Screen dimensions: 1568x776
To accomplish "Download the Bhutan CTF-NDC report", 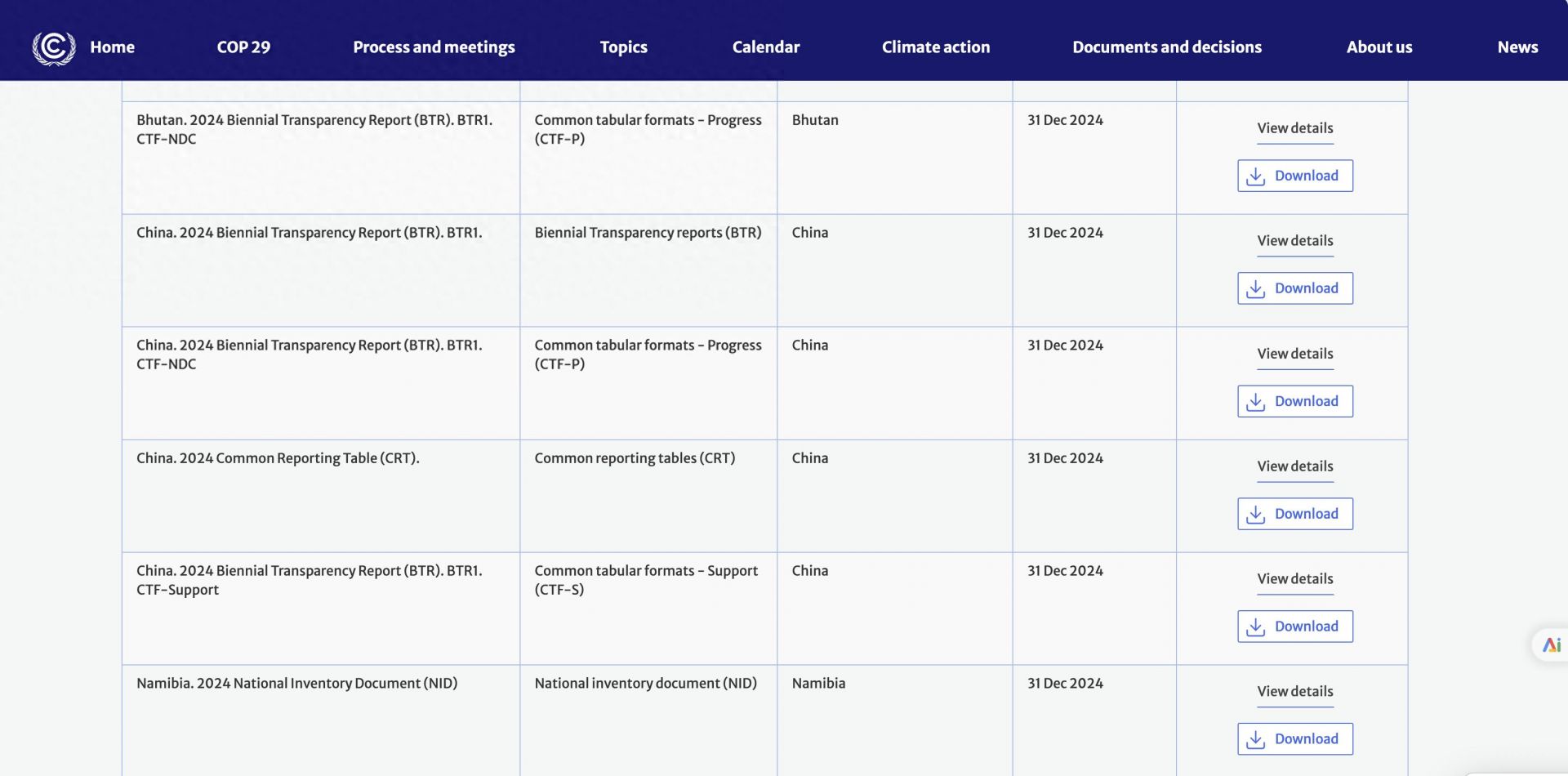I will coord(1294,176).
